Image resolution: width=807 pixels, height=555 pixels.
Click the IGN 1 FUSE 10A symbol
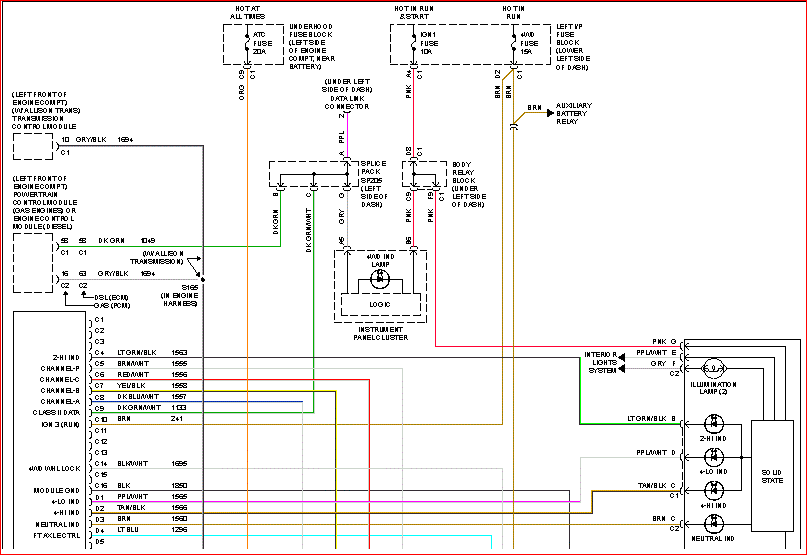[x=413, y=43]
